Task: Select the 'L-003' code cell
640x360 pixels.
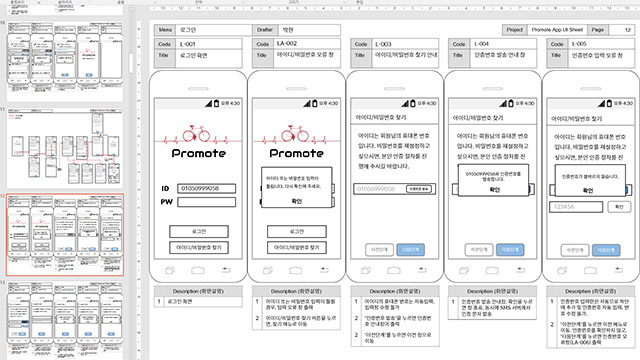Action: pyautogui.click(x=405, y=44)
